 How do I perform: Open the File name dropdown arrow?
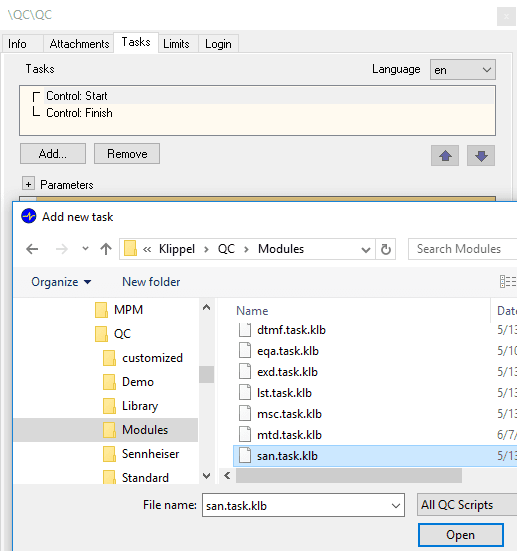tap(396, 506)
